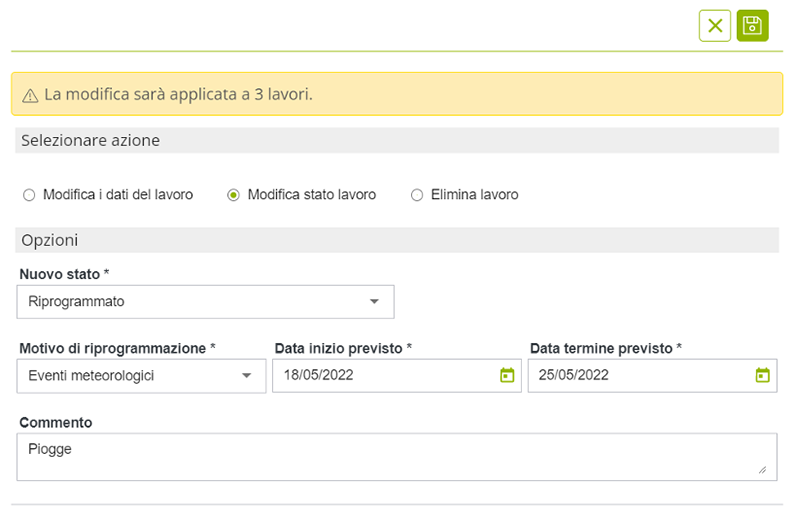Click the end date field showing 25/05/2022
The image size is (795, 520).
[640, 376]
